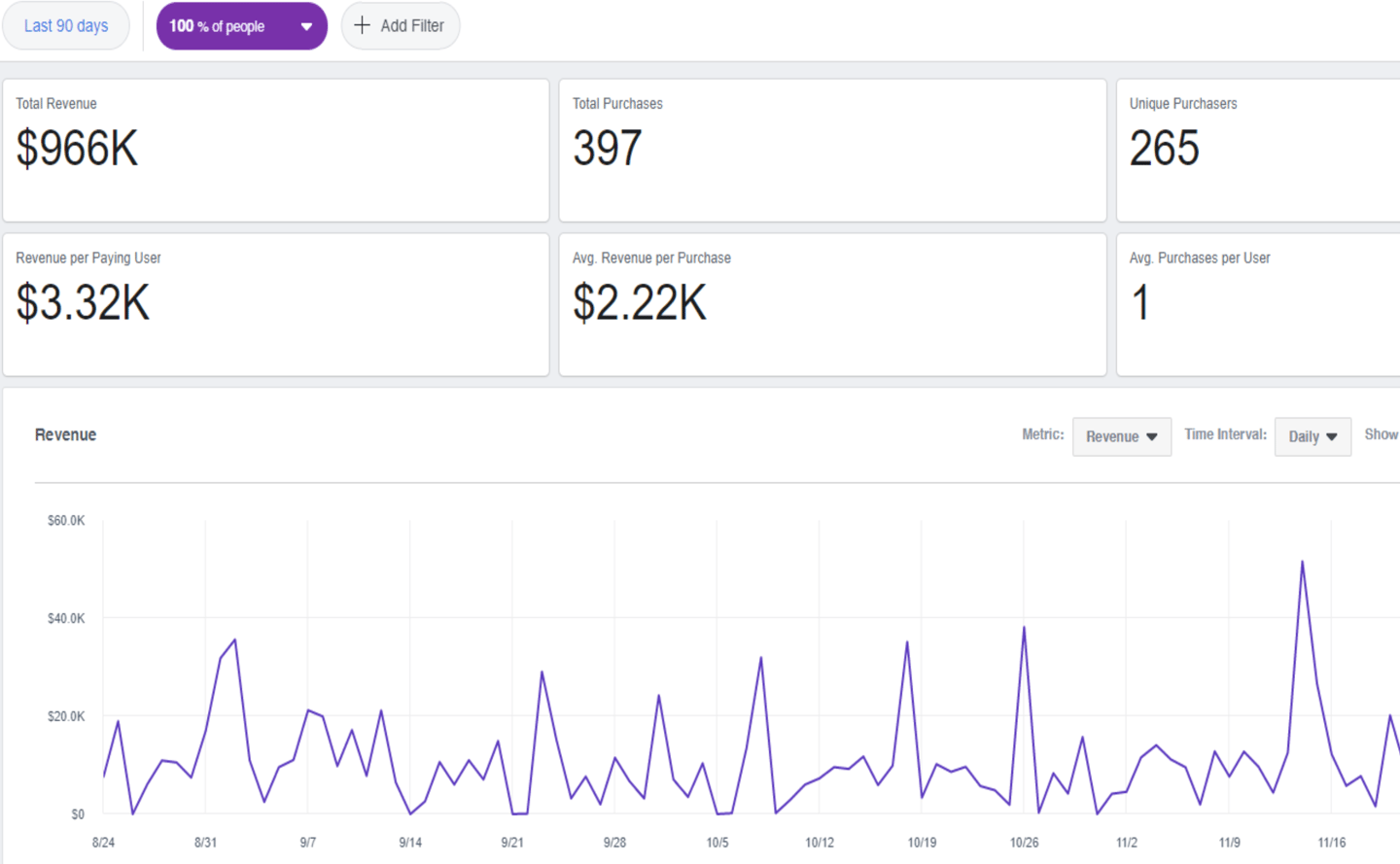The image size is (1400, 864).
Task: Click the plus icon in Add Filter
Action: [x=362, y=25]
